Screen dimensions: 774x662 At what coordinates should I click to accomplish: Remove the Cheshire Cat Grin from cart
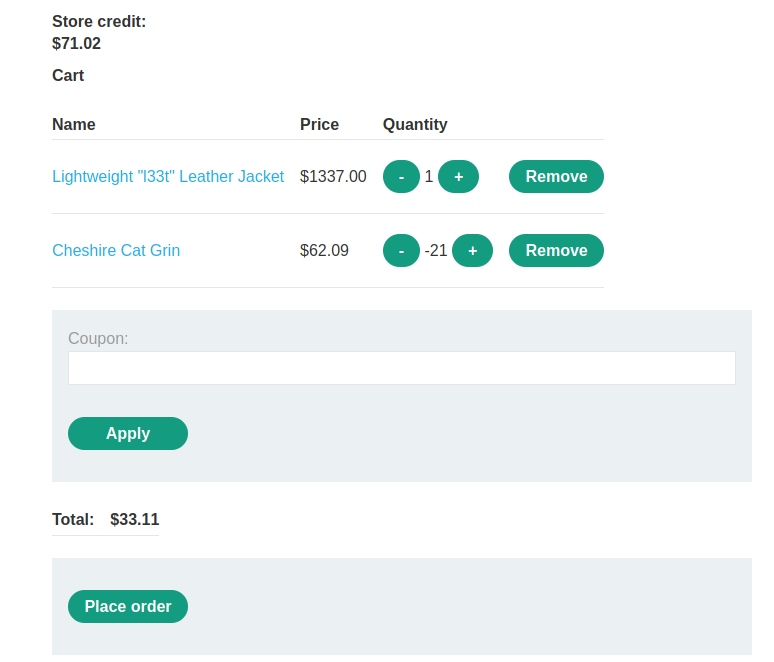(556, 250)
